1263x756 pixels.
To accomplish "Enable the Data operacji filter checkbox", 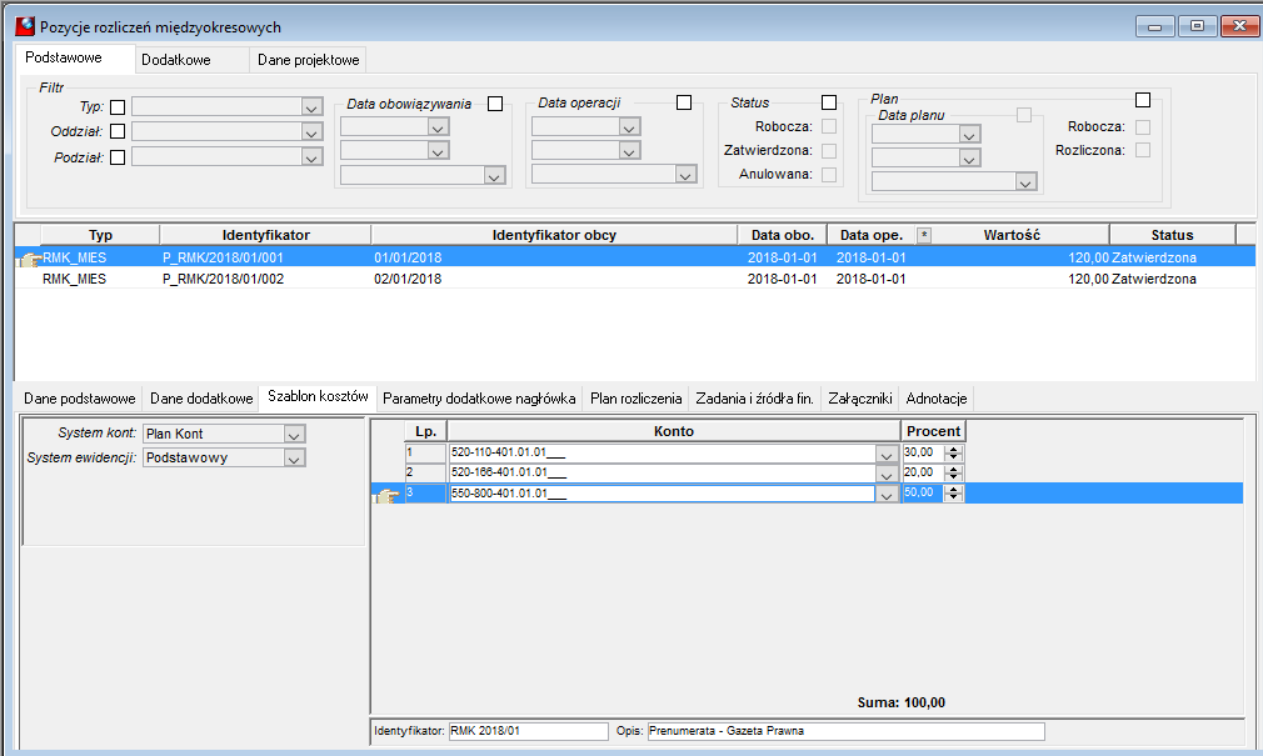I will 684,102.
